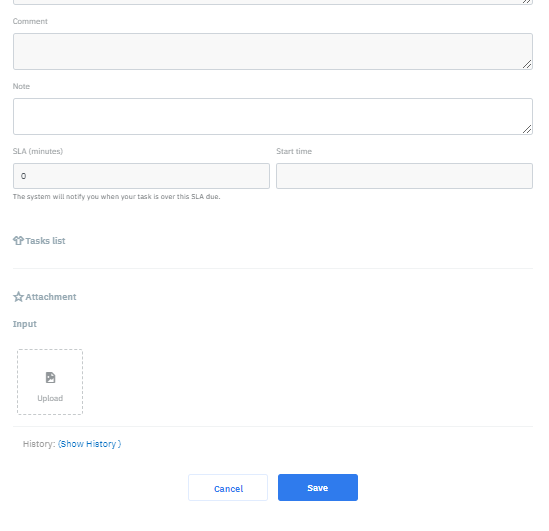549x531 pixels.
Task: Click the Comment field label
Action: pyautogui.click(x=30, y=21)
